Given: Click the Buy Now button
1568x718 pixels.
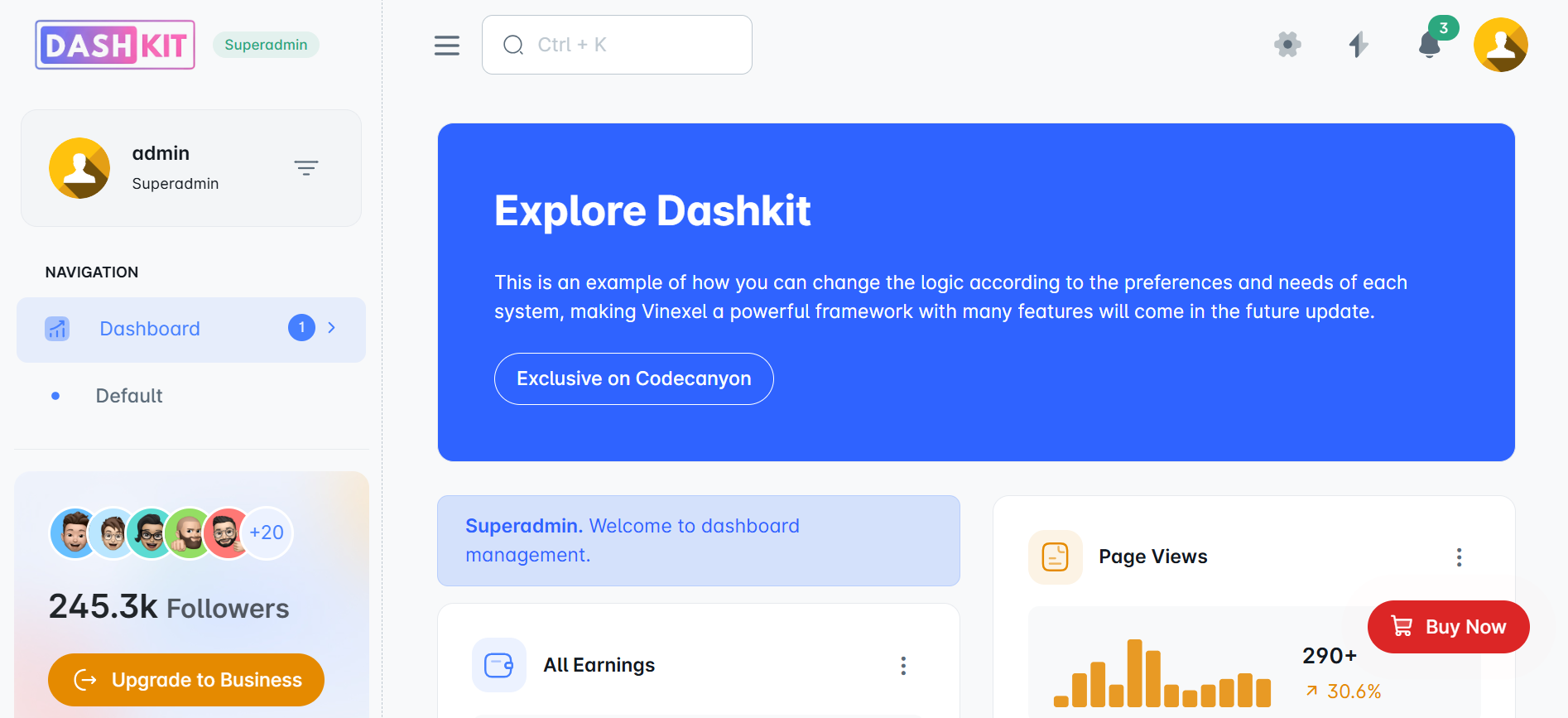Looking at the screenshot, I should 1449,627.
